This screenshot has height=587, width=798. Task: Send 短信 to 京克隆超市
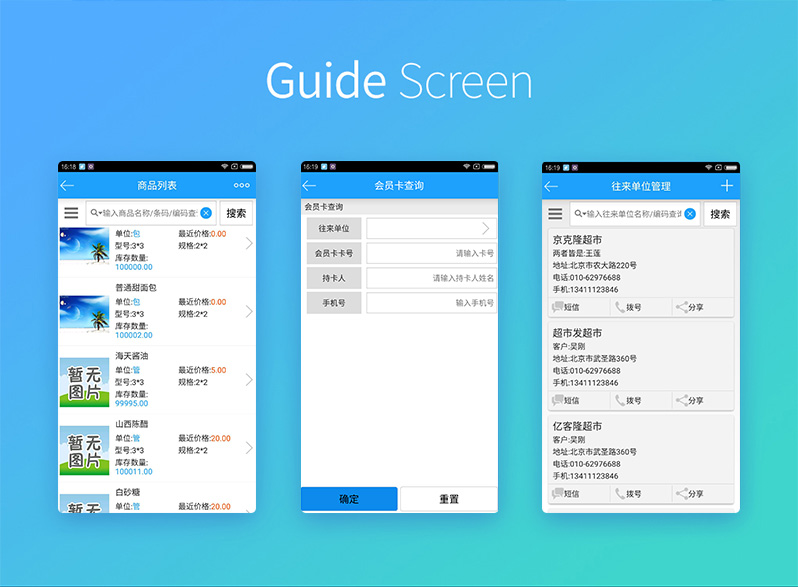(567, 307)
